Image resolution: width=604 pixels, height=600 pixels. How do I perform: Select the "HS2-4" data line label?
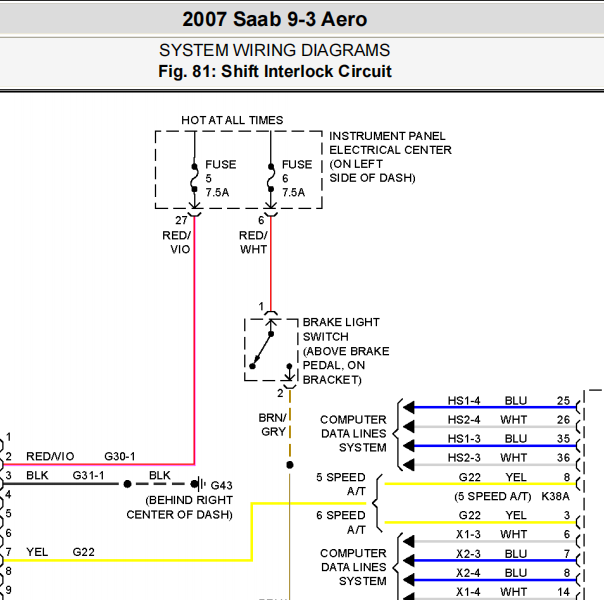(x=464, y=419)
